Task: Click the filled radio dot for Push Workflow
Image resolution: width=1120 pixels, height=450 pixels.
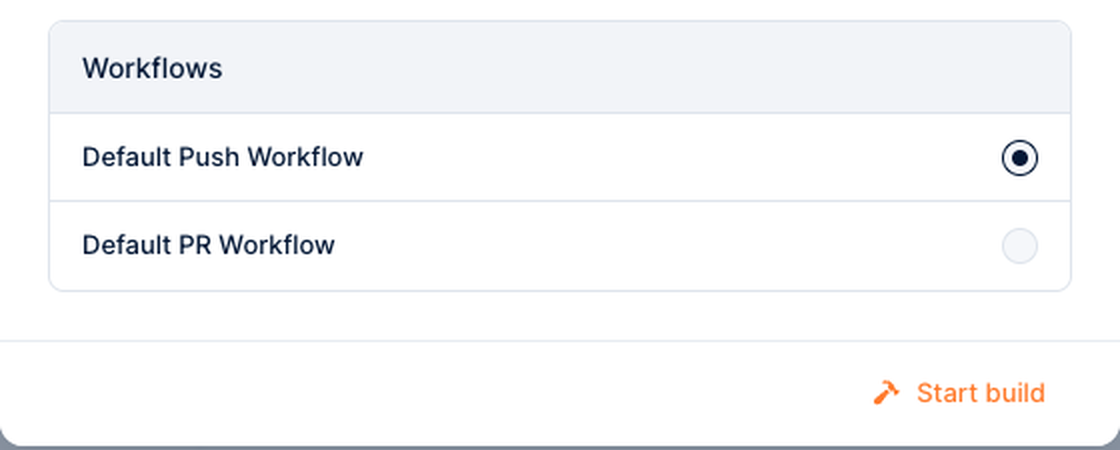Action: click(1019, 158)
